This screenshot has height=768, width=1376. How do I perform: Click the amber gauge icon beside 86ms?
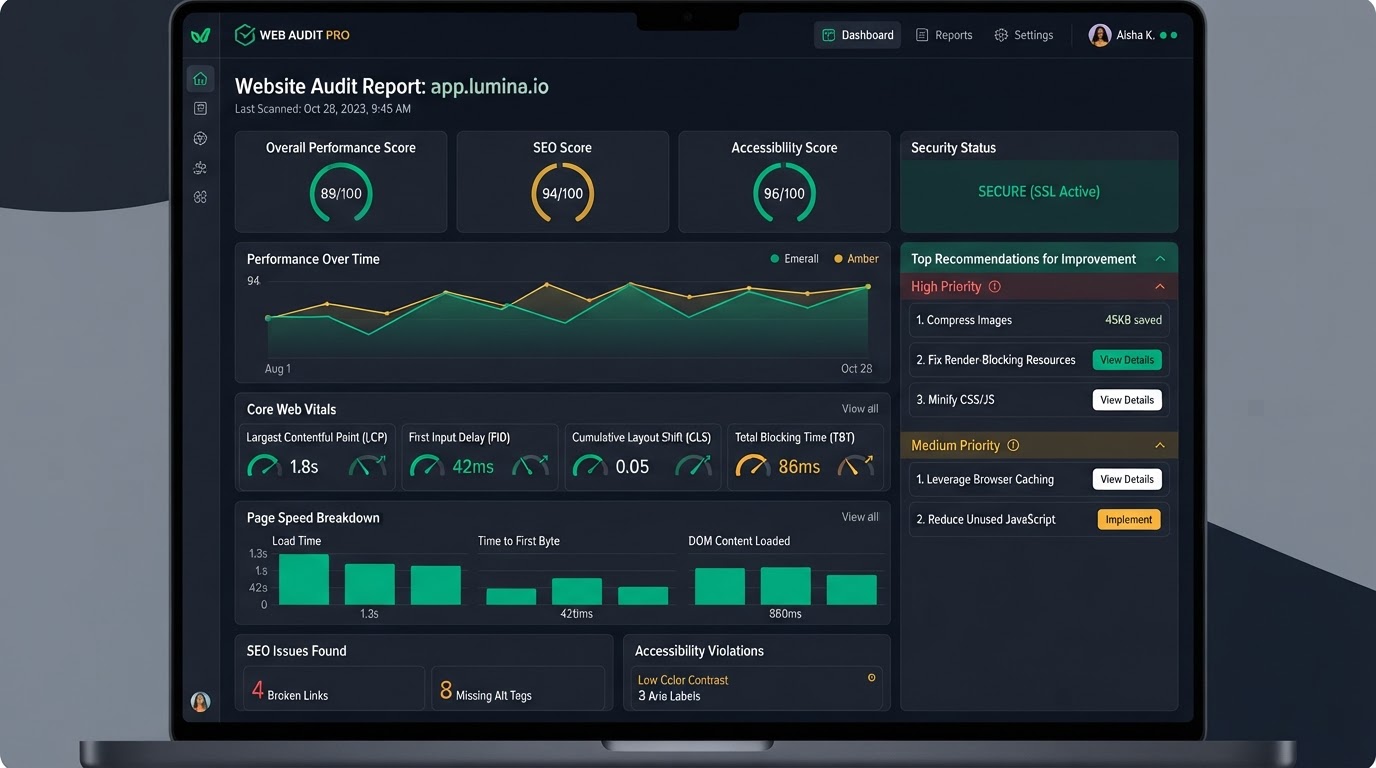pyautogui.click(x=753, y=466)
